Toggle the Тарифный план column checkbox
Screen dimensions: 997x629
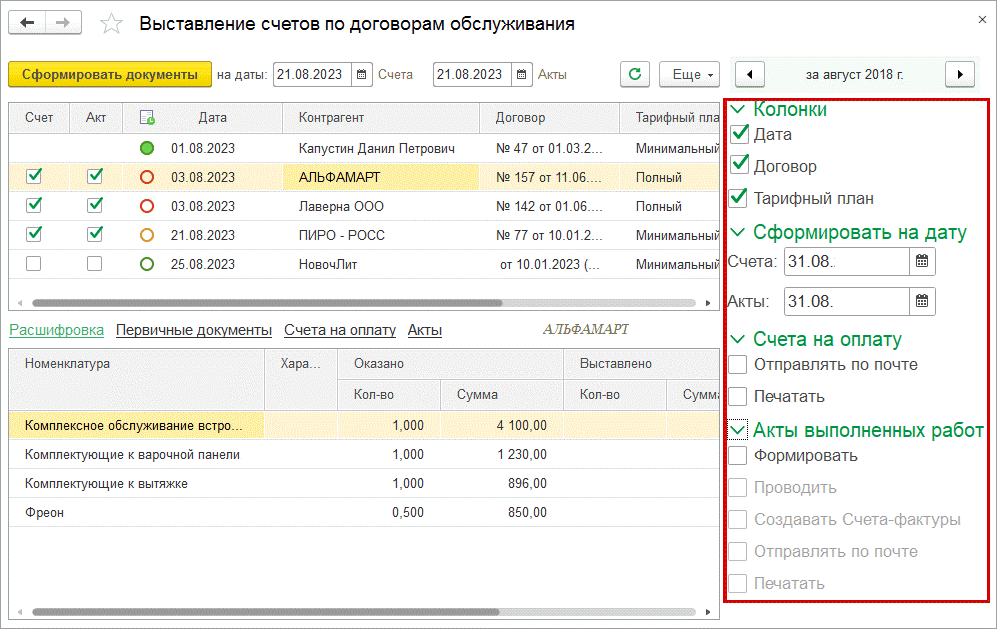click(740, 197)
